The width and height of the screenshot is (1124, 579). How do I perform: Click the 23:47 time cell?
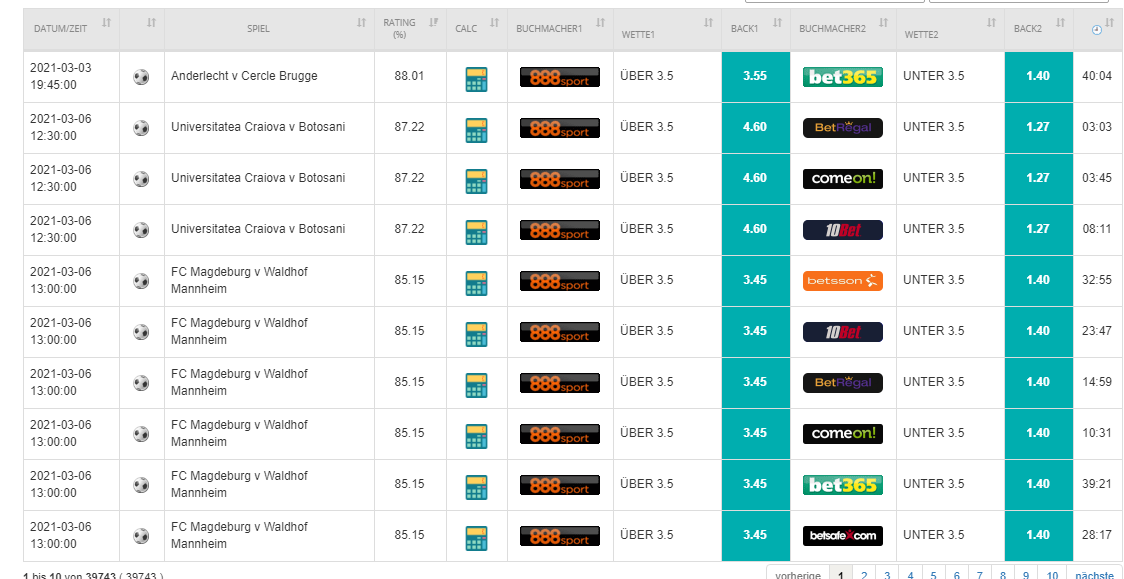(x=1097, y=331)
